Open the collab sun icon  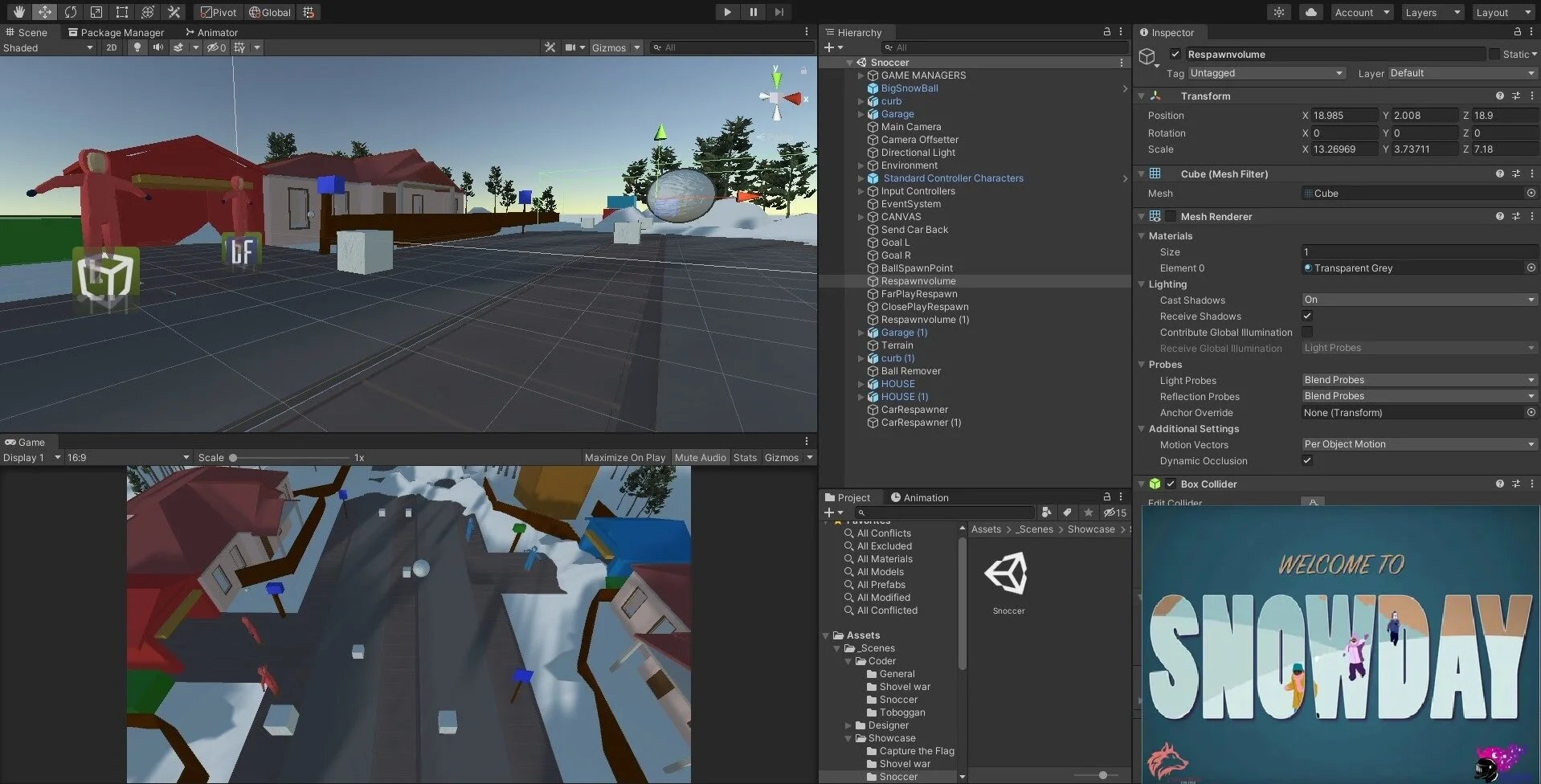point(1279,12)
